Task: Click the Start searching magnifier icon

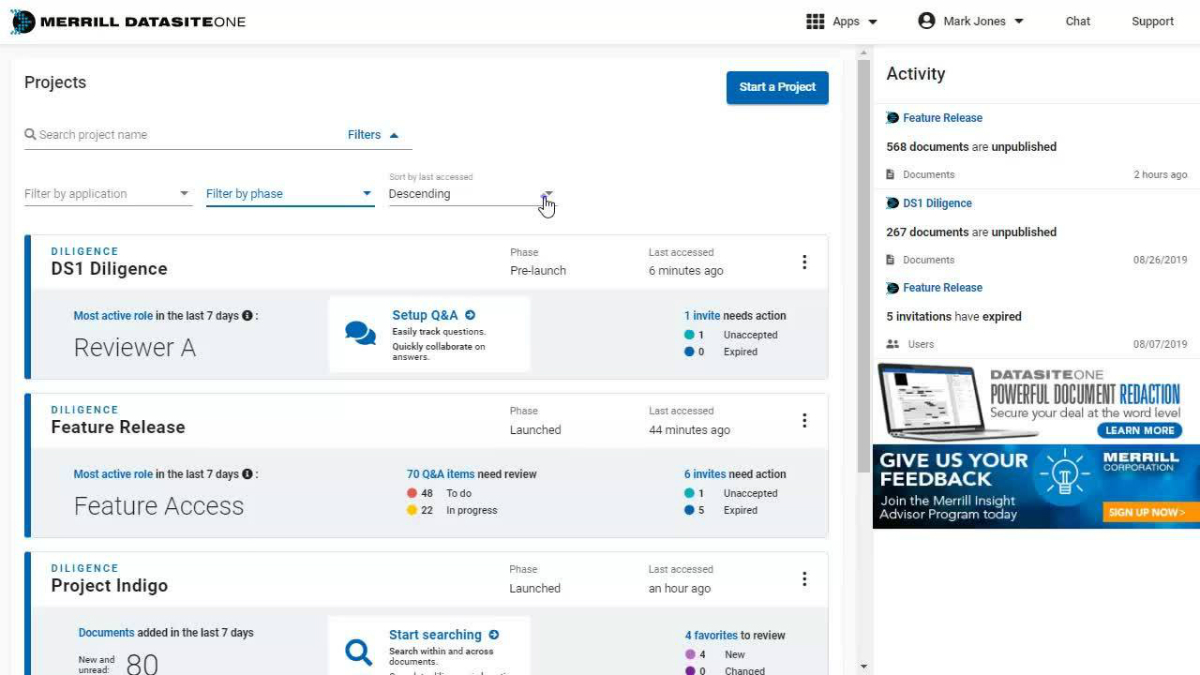Action: coord(358,652)
